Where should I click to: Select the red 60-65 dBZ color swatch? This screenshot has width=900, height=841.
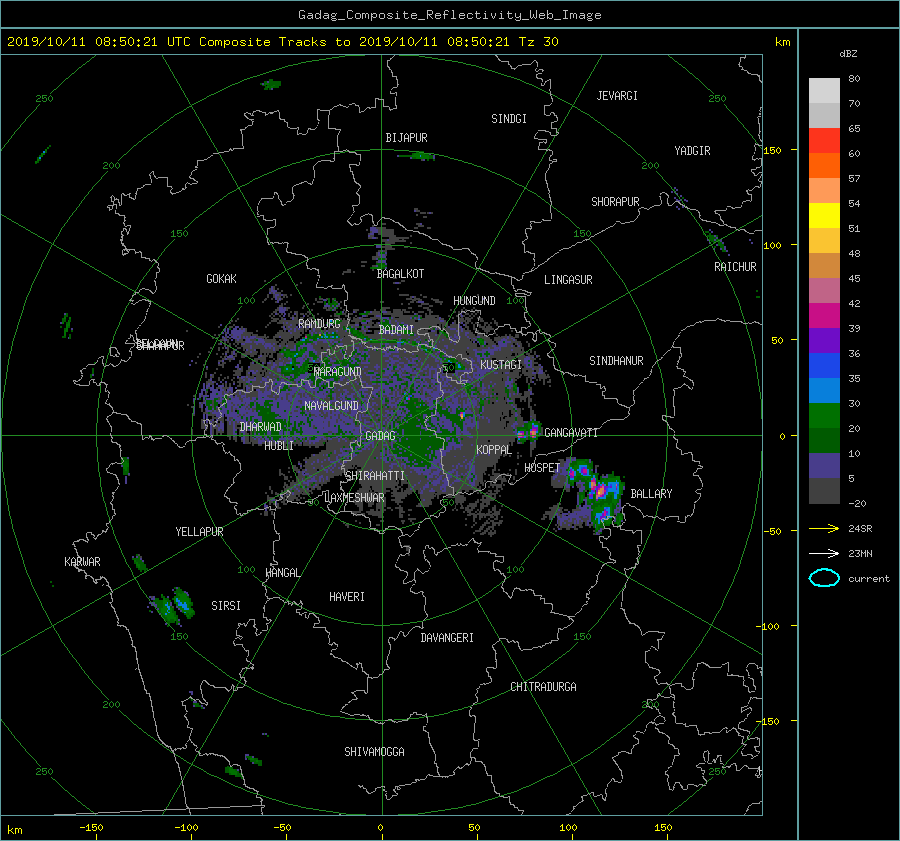click(x=824, y=140)
